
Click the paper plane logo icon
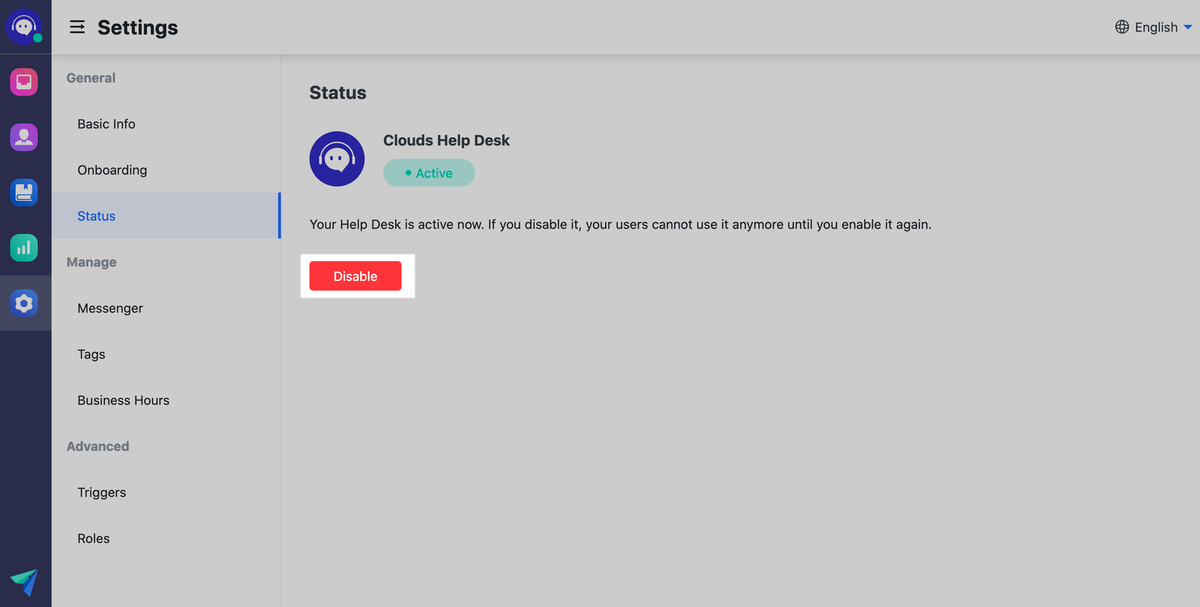click(24, 582)
